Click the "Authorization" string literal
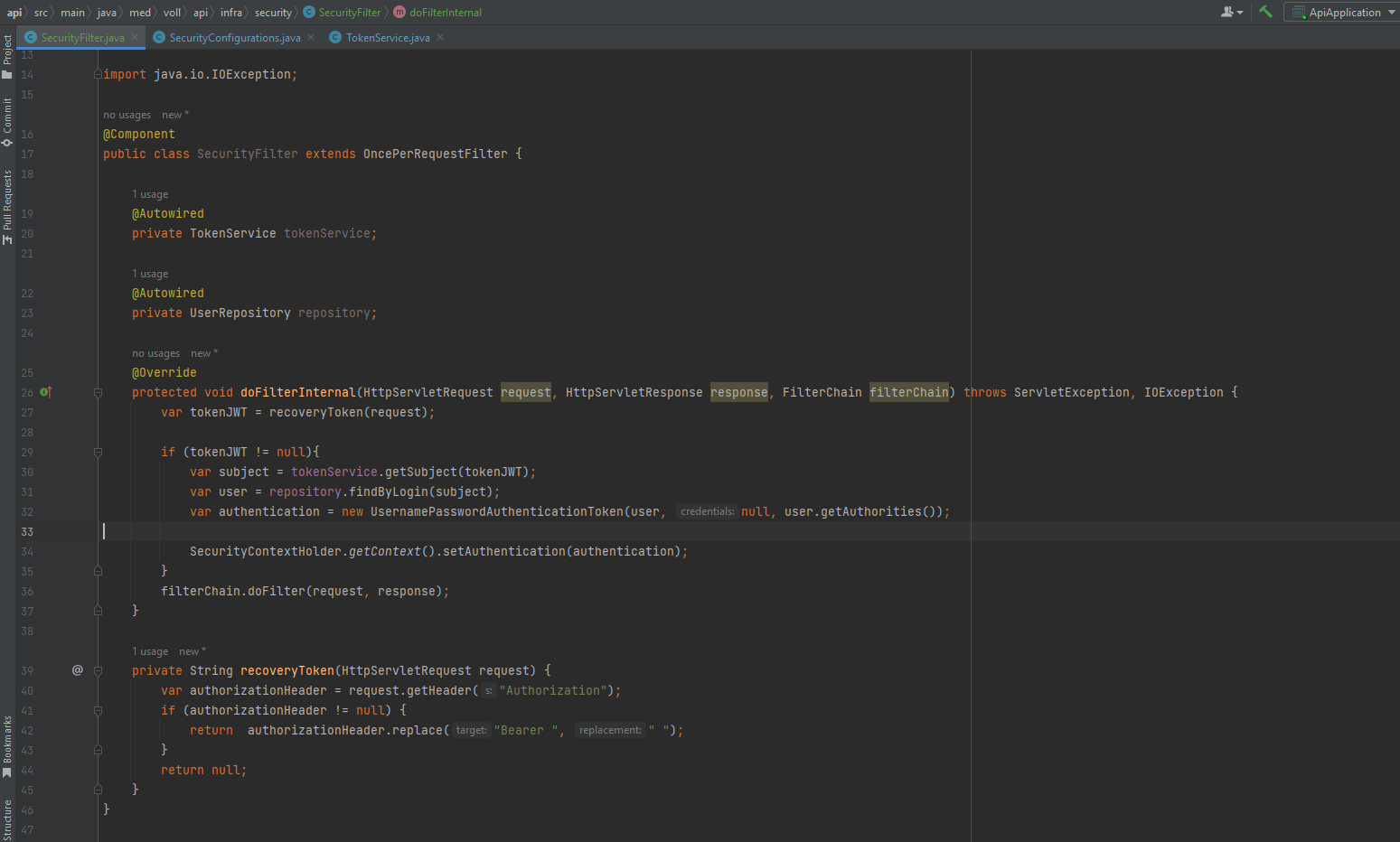Image resolution: width=1400 pixels, height=842 pixels. pyautogui.click(x=553, y=690)
